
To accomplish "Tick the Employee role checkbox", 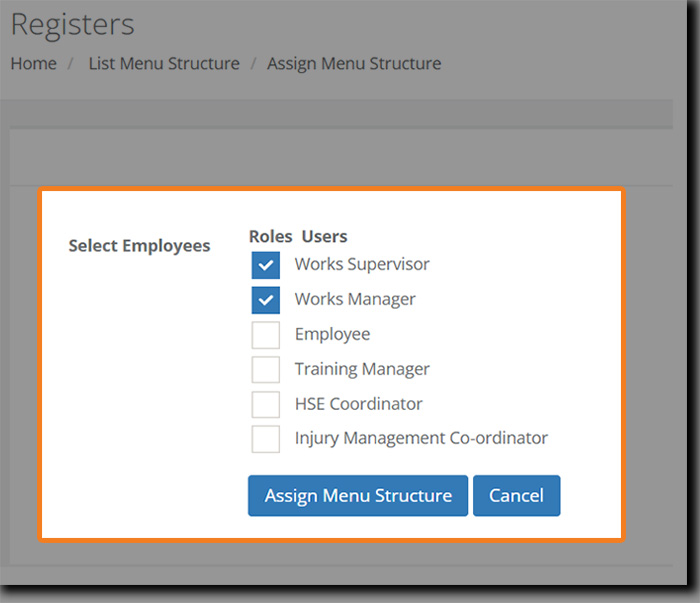I will (x=266, y=335).
